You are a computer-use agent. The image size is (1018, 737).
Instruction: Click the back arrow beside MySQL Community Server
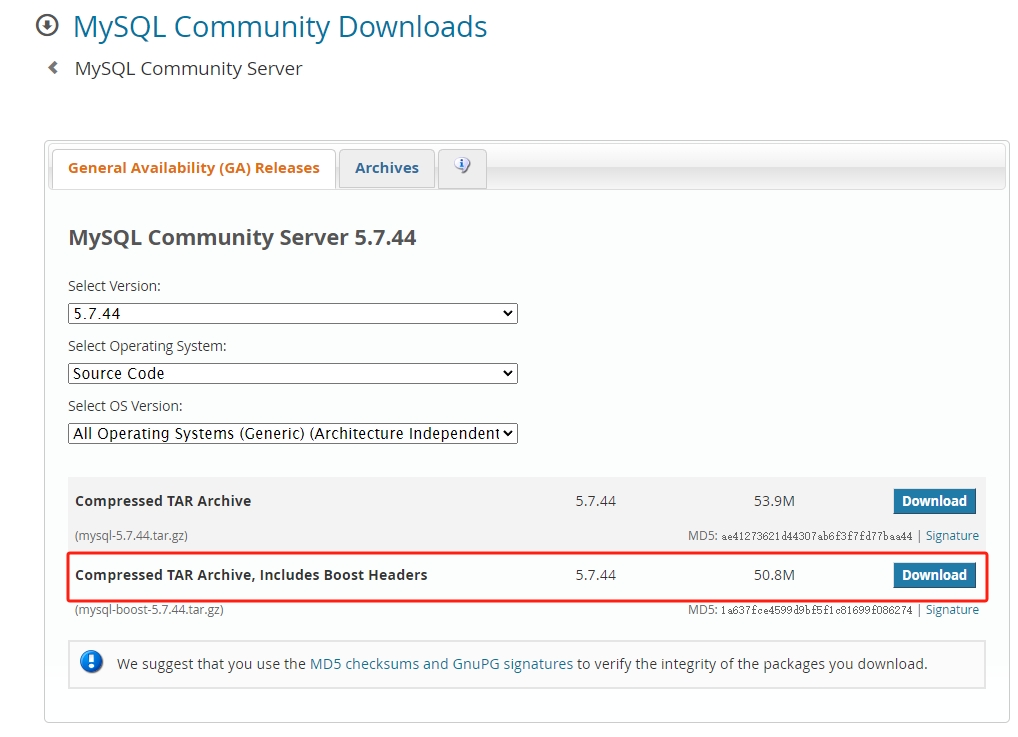(x=53, y=68)
